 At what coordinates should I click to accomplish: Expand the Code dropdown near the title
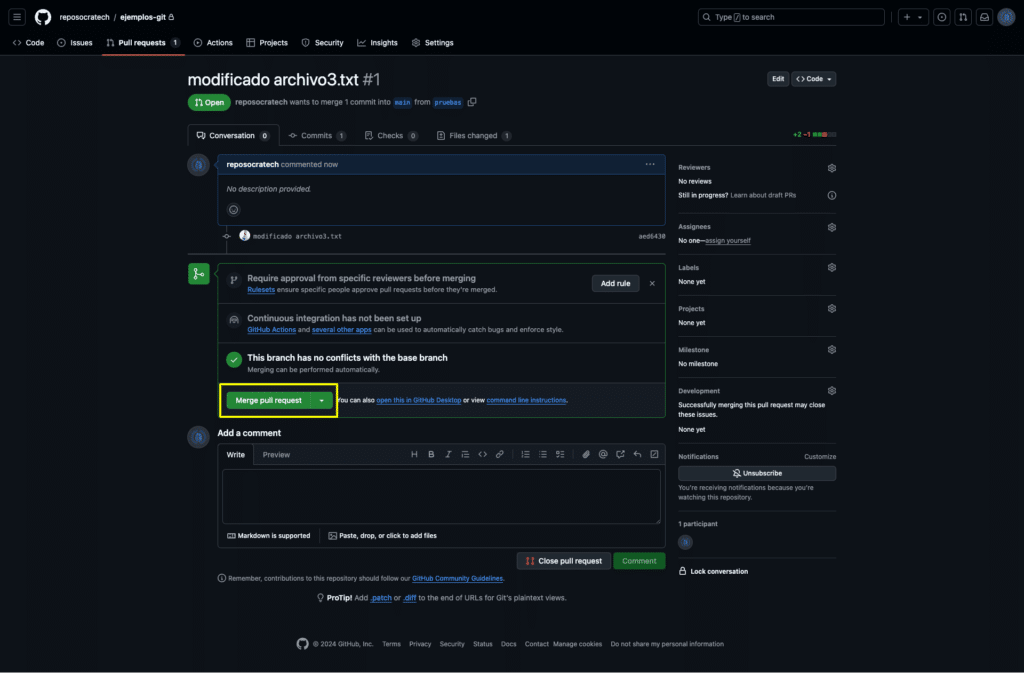coord(814,79)
